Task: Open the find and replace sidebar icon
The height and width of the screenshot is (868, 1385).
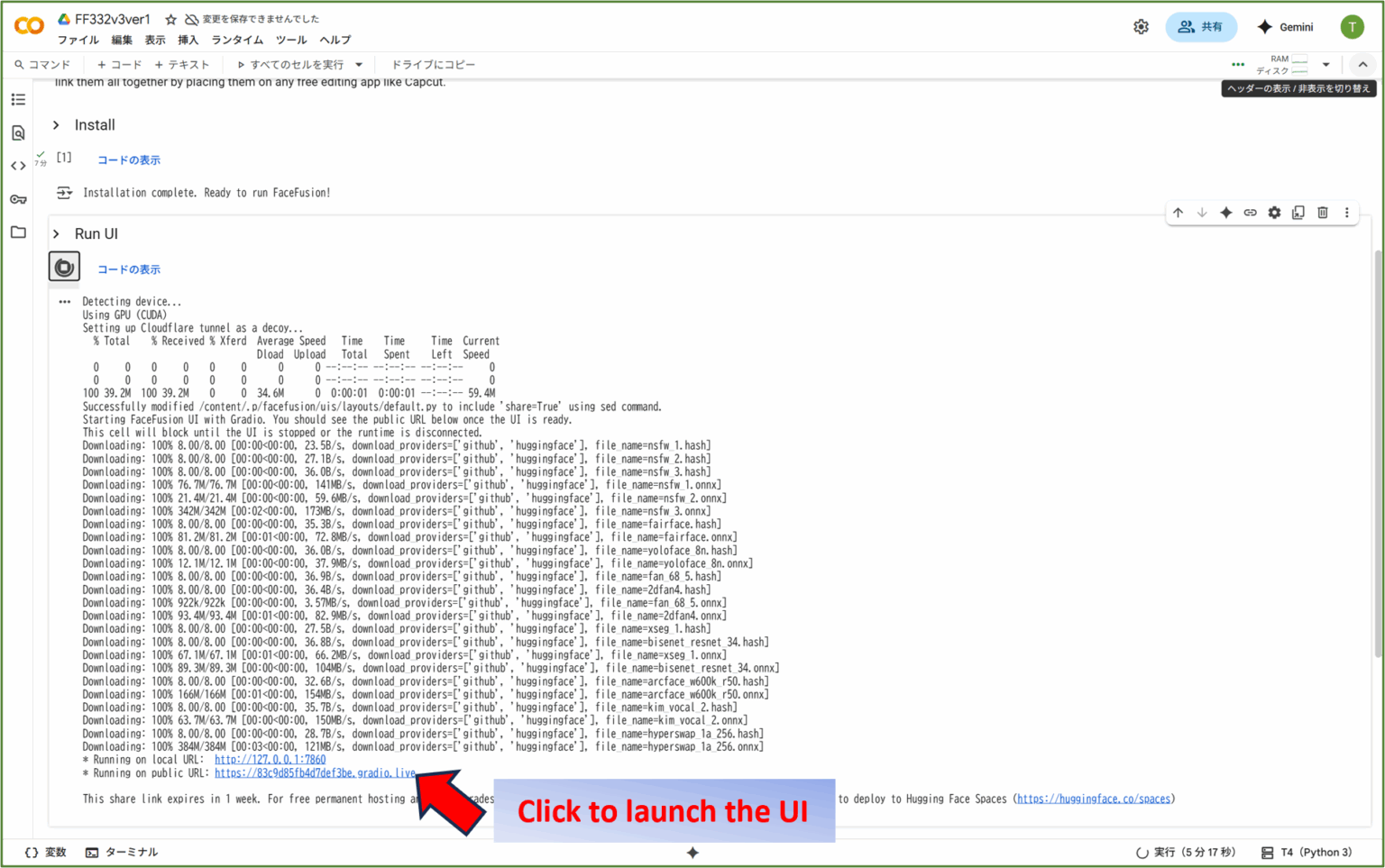Action: (x=18, y=132)
